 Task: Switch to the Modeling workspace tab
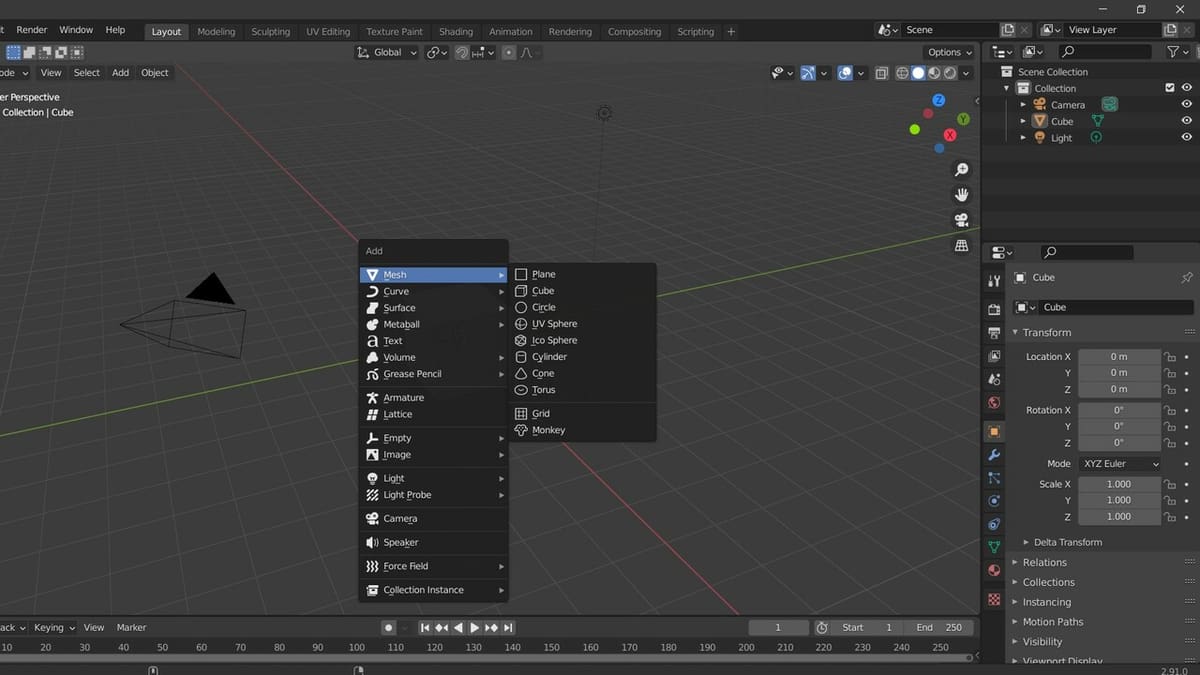tap(216, 31)
